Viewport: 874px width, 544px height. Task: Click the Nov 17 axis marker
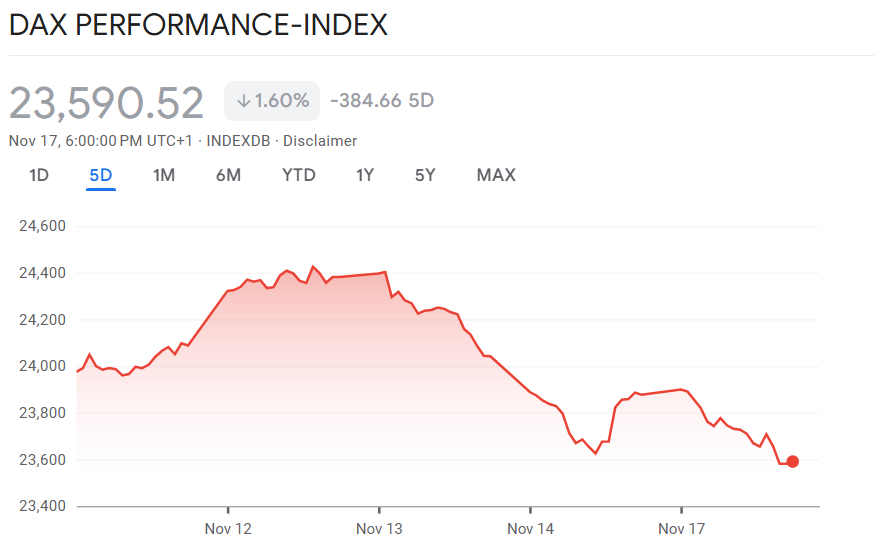(681, 528)
